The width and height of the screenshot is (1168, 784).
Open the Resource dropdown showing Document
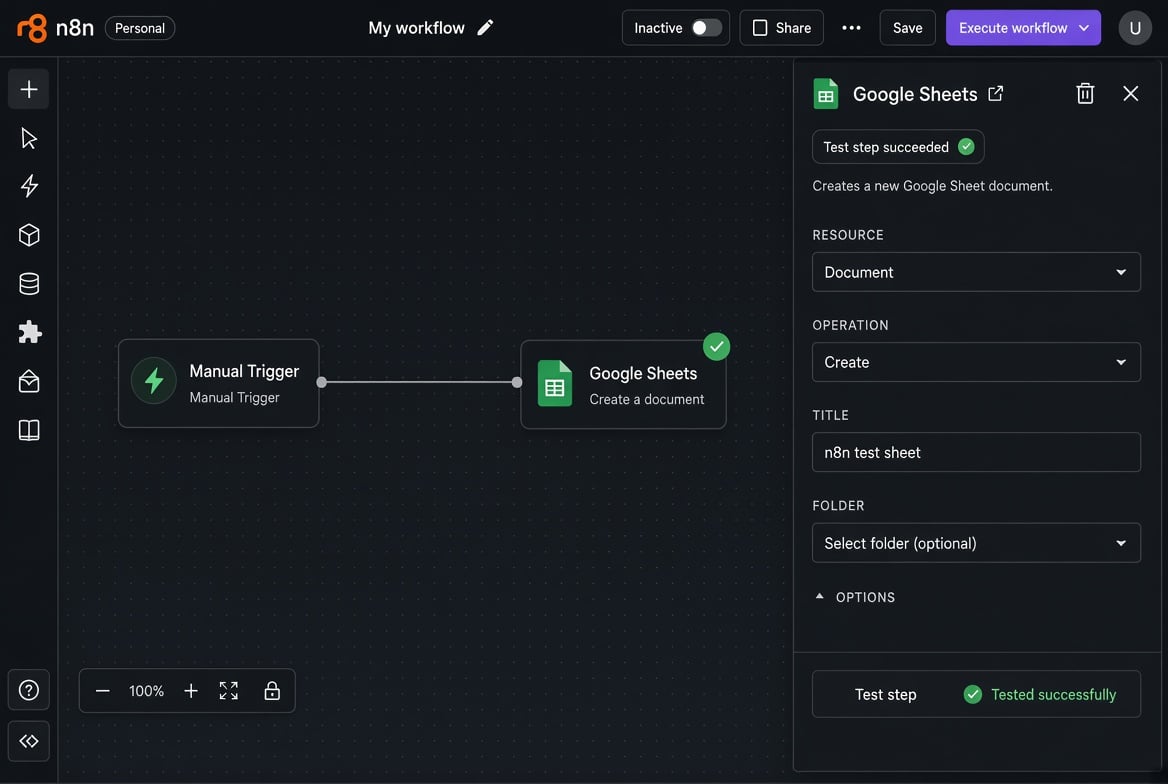(x=976, y=272)
